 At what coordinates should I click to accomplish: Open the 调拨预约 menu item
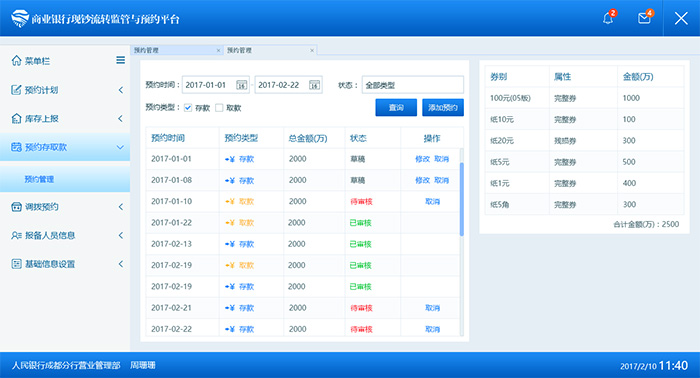tap(65, 207)
